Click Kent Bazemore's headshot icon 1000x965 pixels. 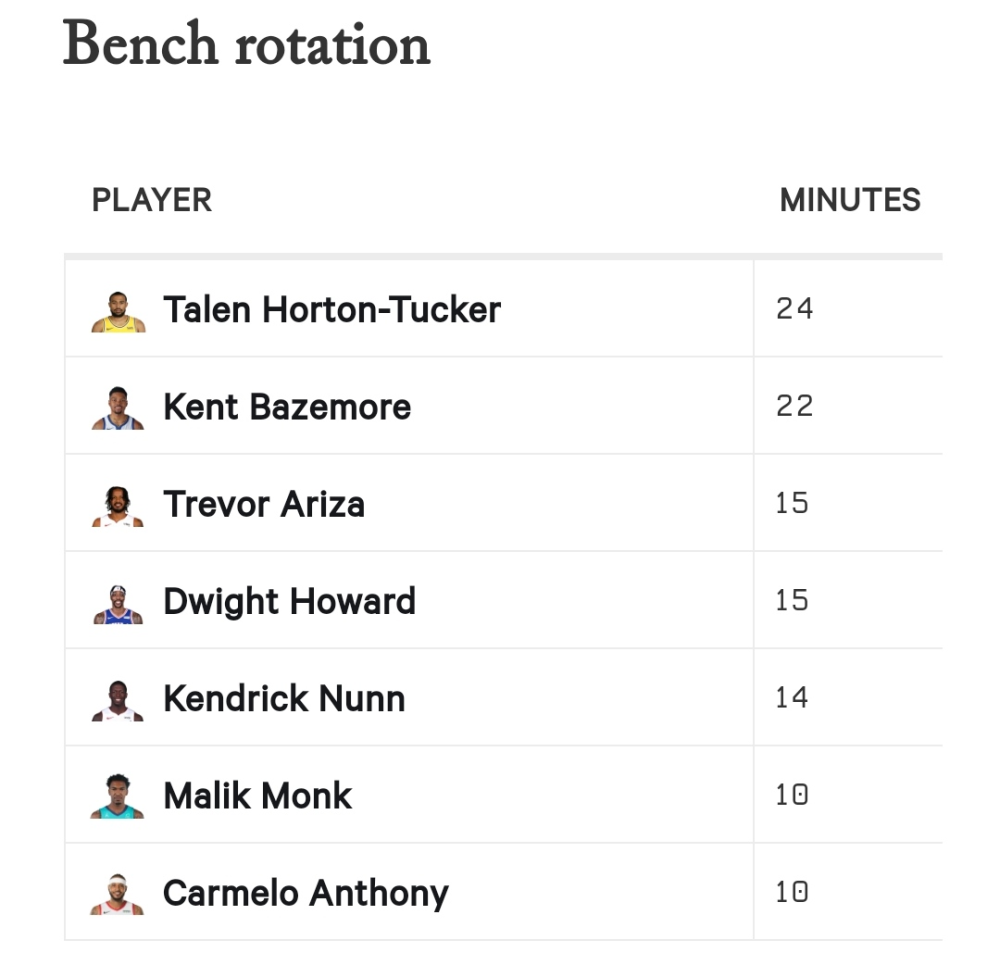click(118, 408)
